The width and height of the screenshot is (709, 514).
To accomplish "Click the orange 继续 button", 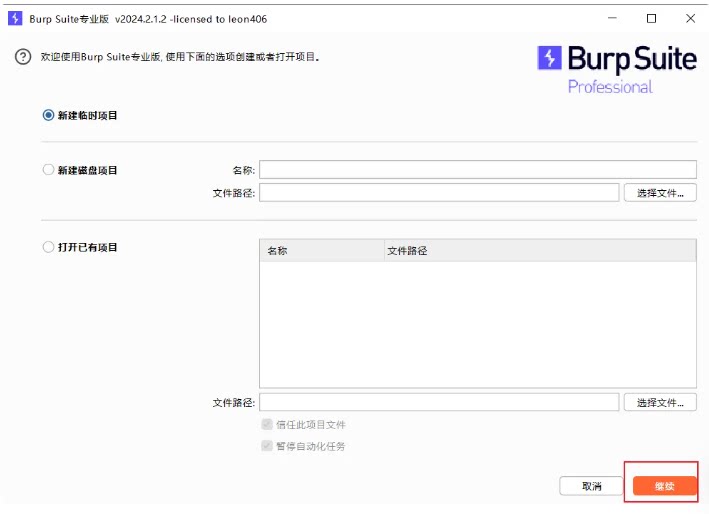I will pyautogui.click(x=664, y=486).
